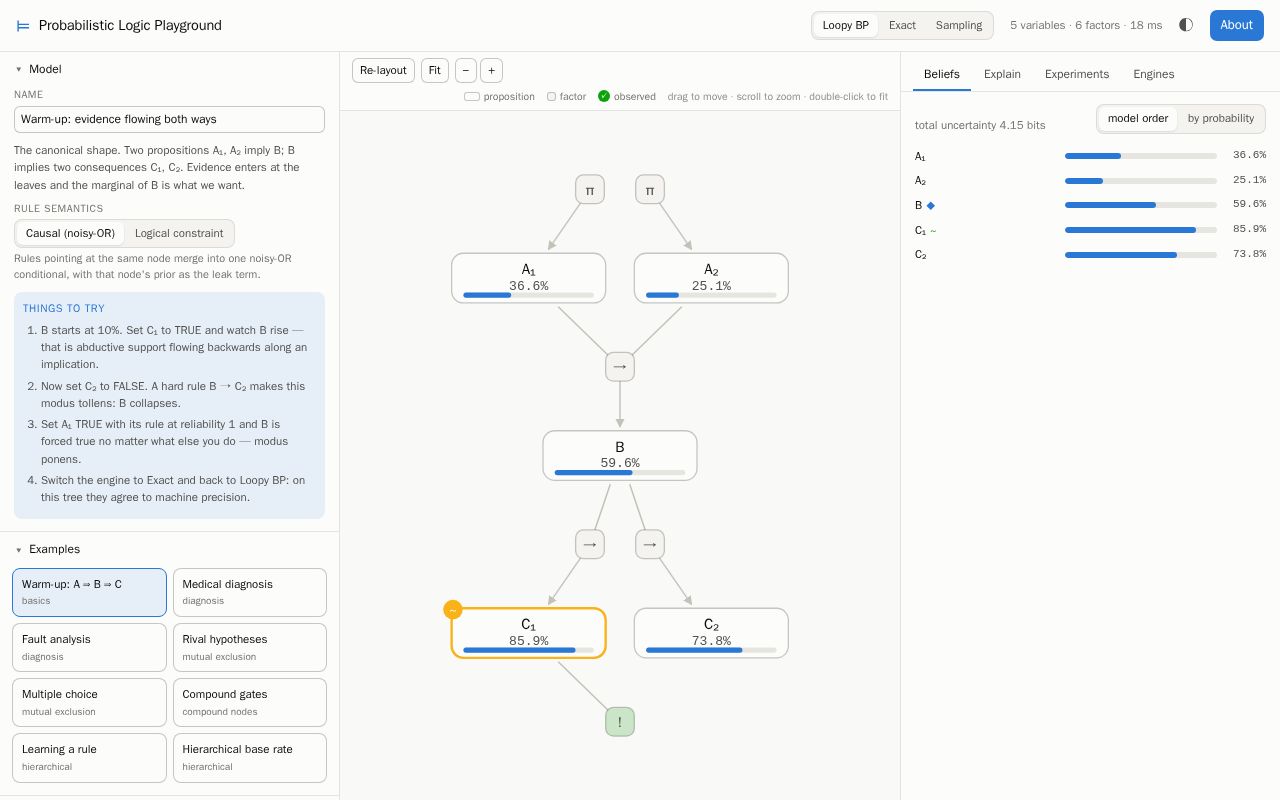Select the prior factor above A₂

[x=650, y=189]
